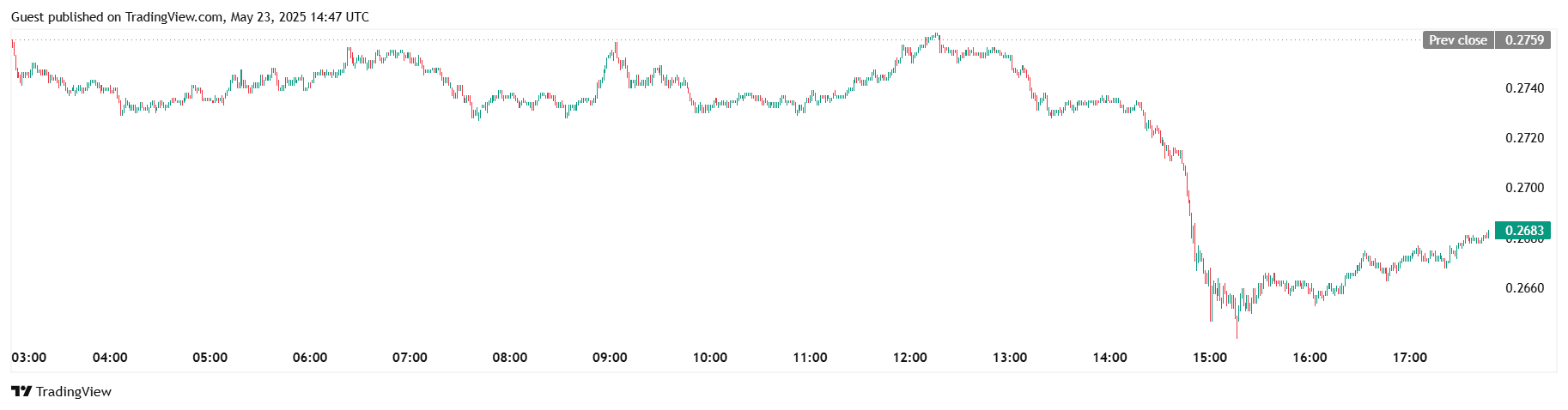
Task: Select the 15:00 time marker
Action: point(1210,358)
